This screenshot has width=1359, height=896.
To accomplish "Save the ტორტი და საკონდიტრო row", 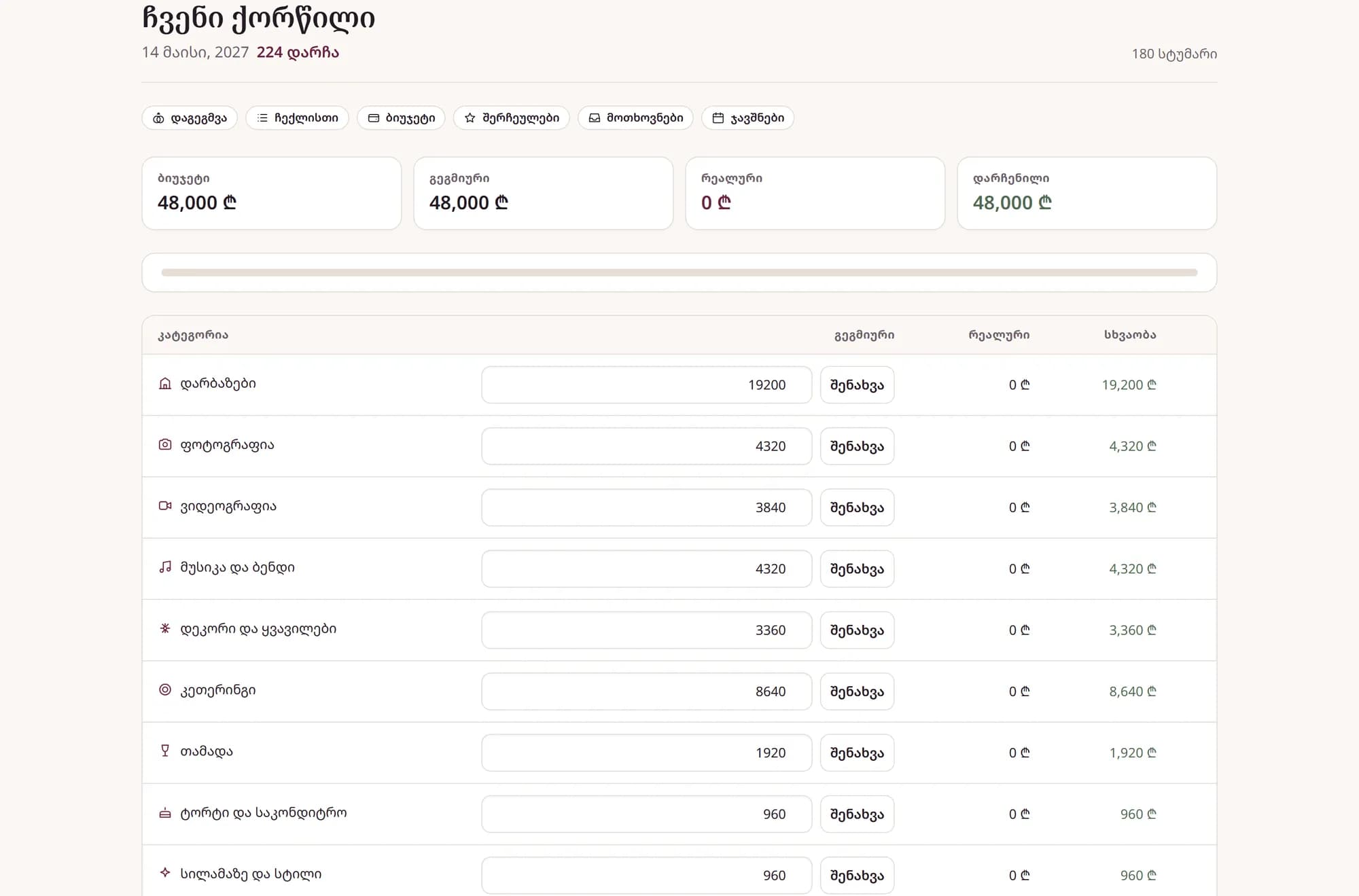I will [857, 814].
